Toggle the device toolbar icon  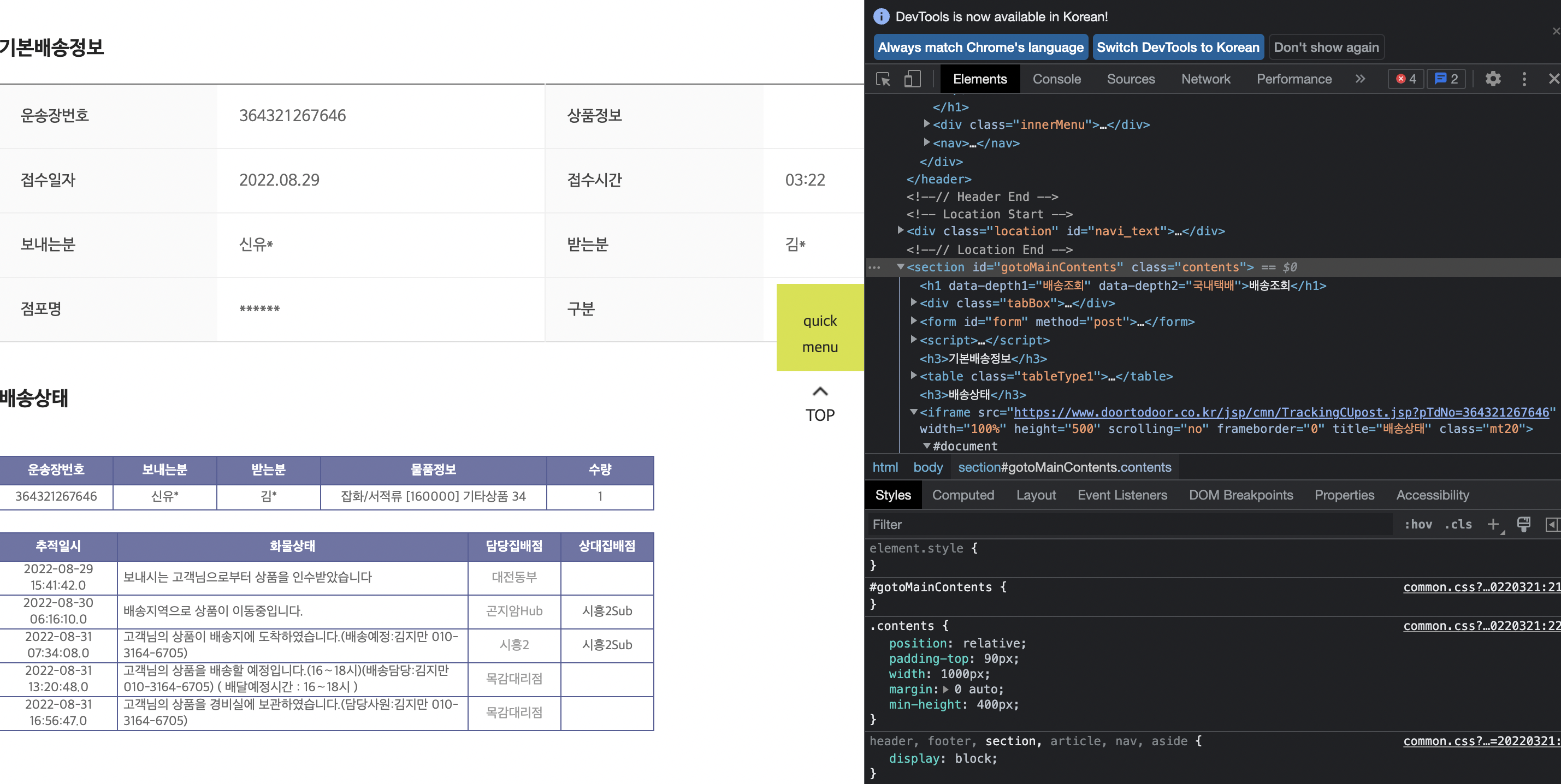pyautogui.click(x=912, y=79)
